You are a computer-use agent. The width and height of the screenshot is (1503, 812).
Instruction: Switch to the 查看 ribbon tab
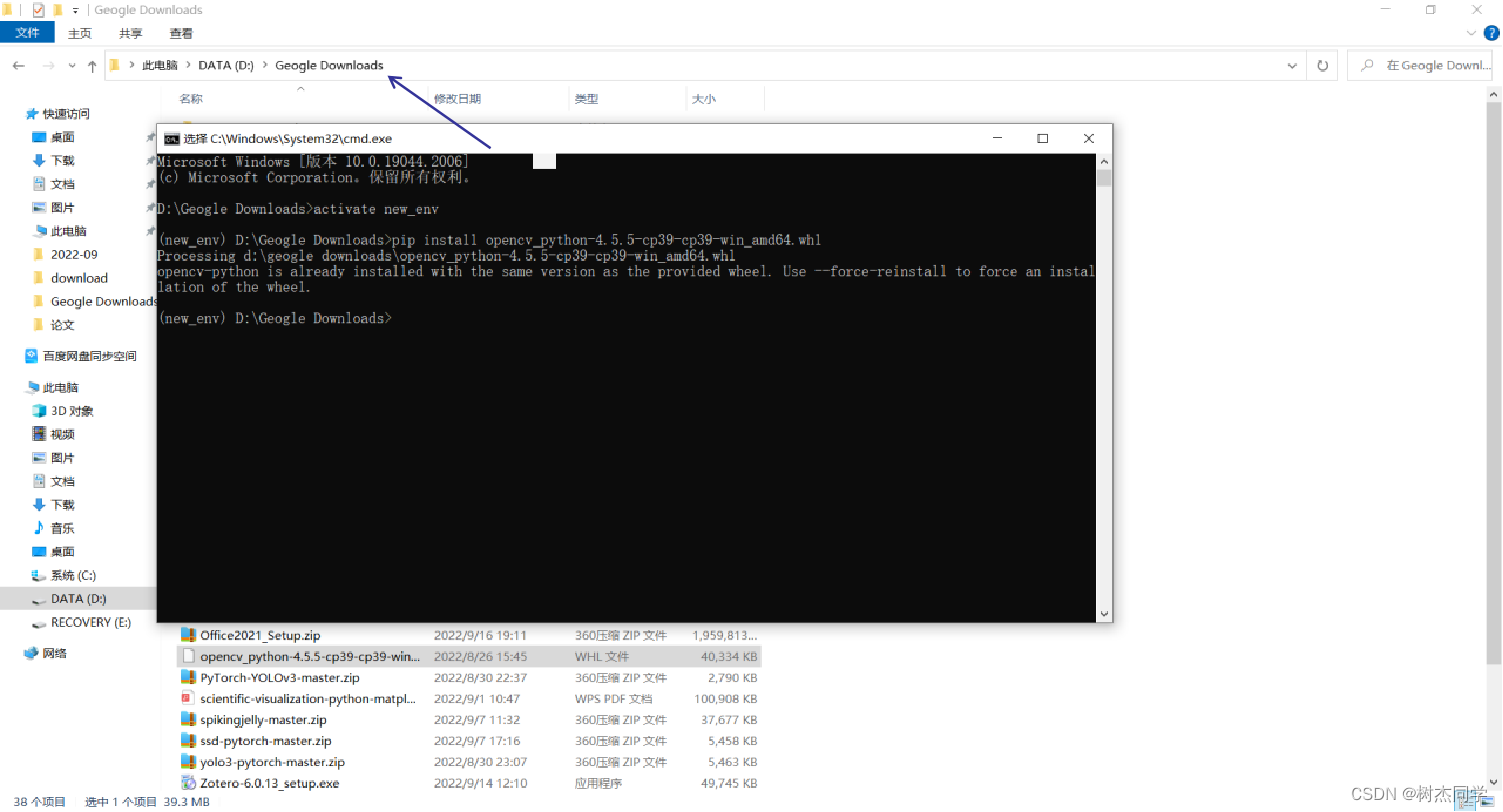pos(181,33)
